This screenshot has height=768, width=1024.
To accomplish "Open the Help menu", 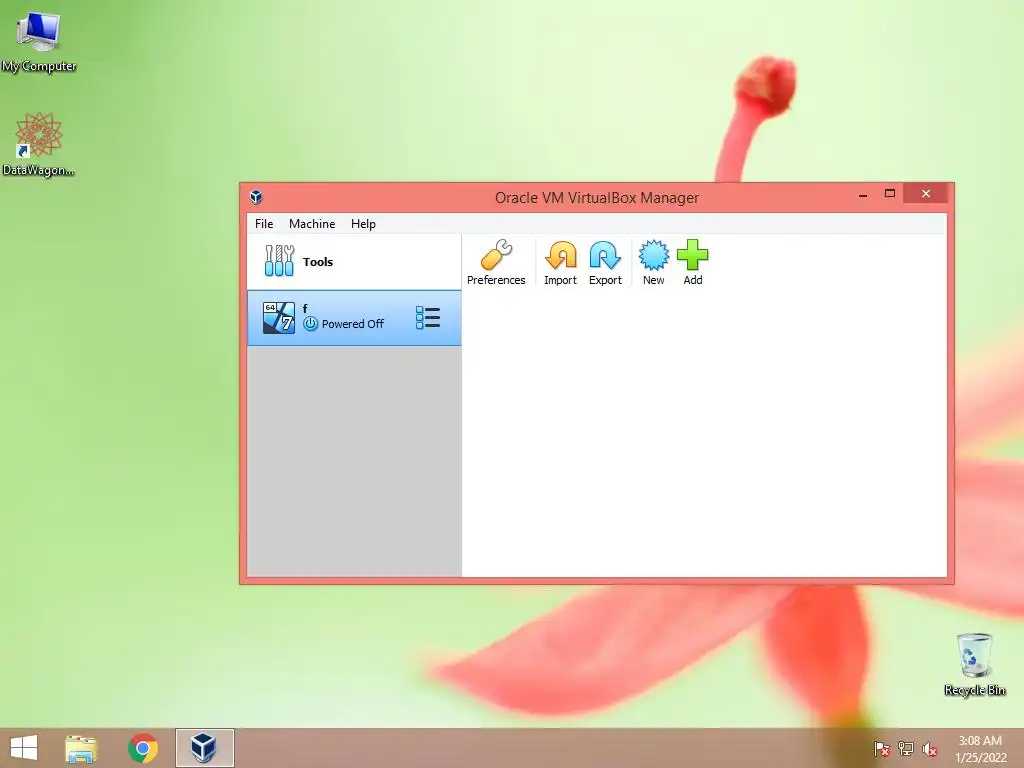I will click(363, 223).
